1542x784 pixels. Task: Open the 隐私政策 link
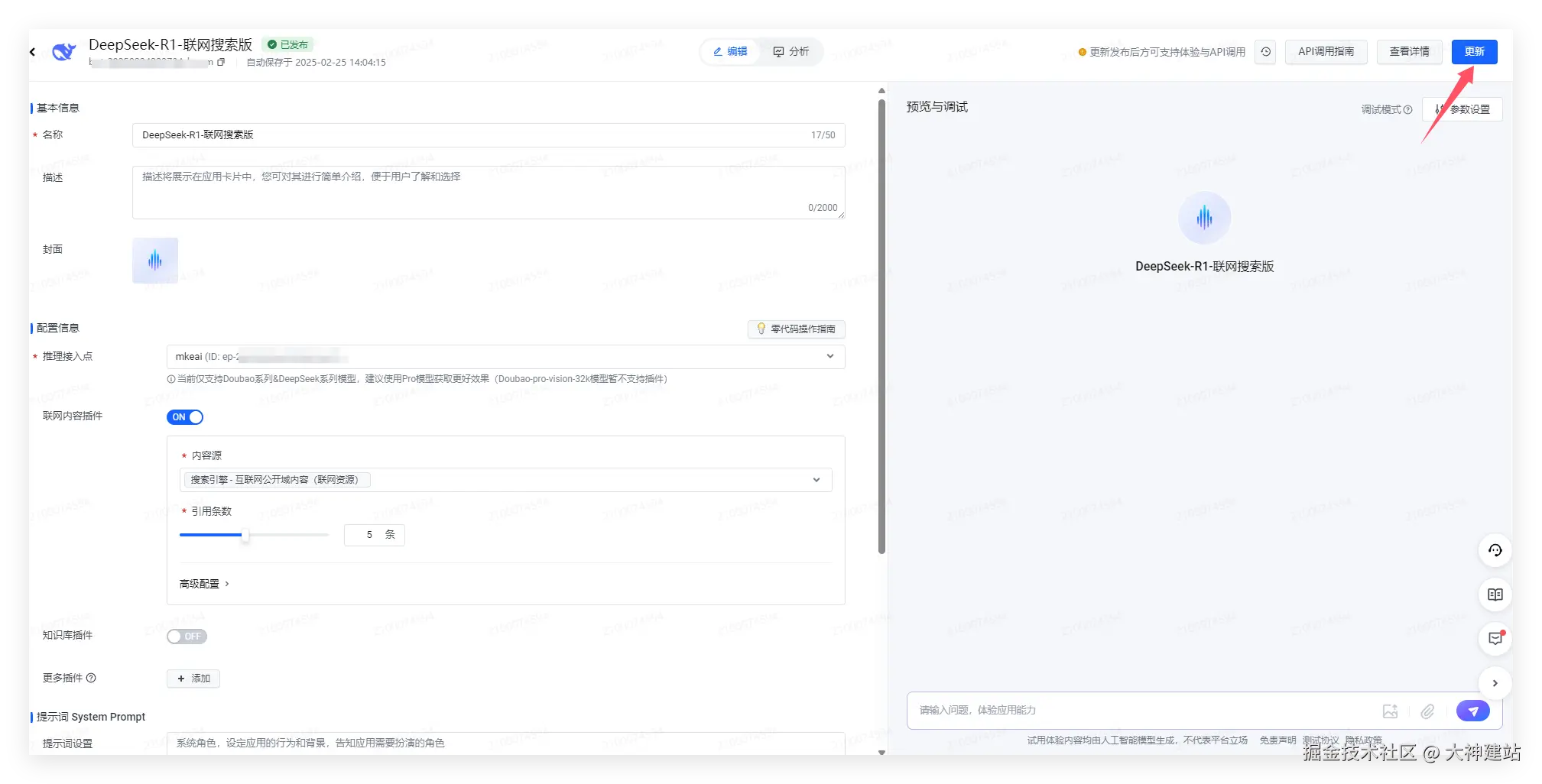[x=1364, y=740]
